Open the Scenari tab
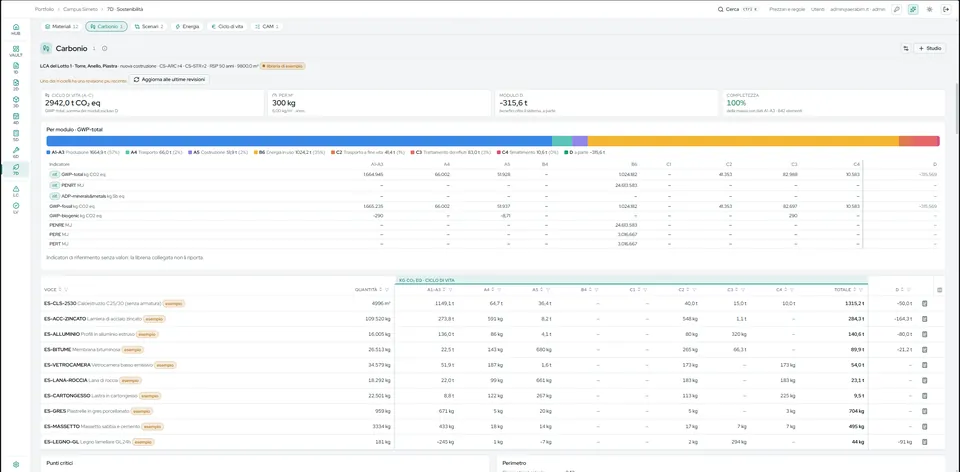 pos(149,27)
